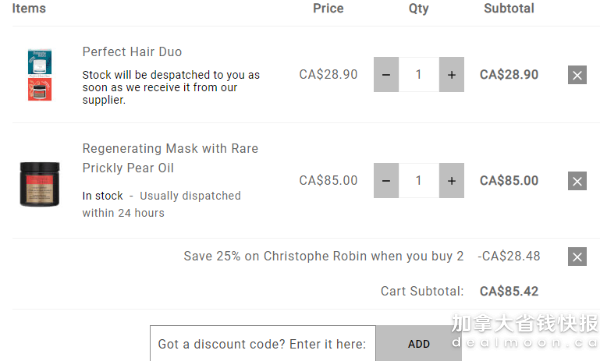Increase quantity of Regenerating Mask
Screen dimensions: 600x361
[x=452, y=181]
